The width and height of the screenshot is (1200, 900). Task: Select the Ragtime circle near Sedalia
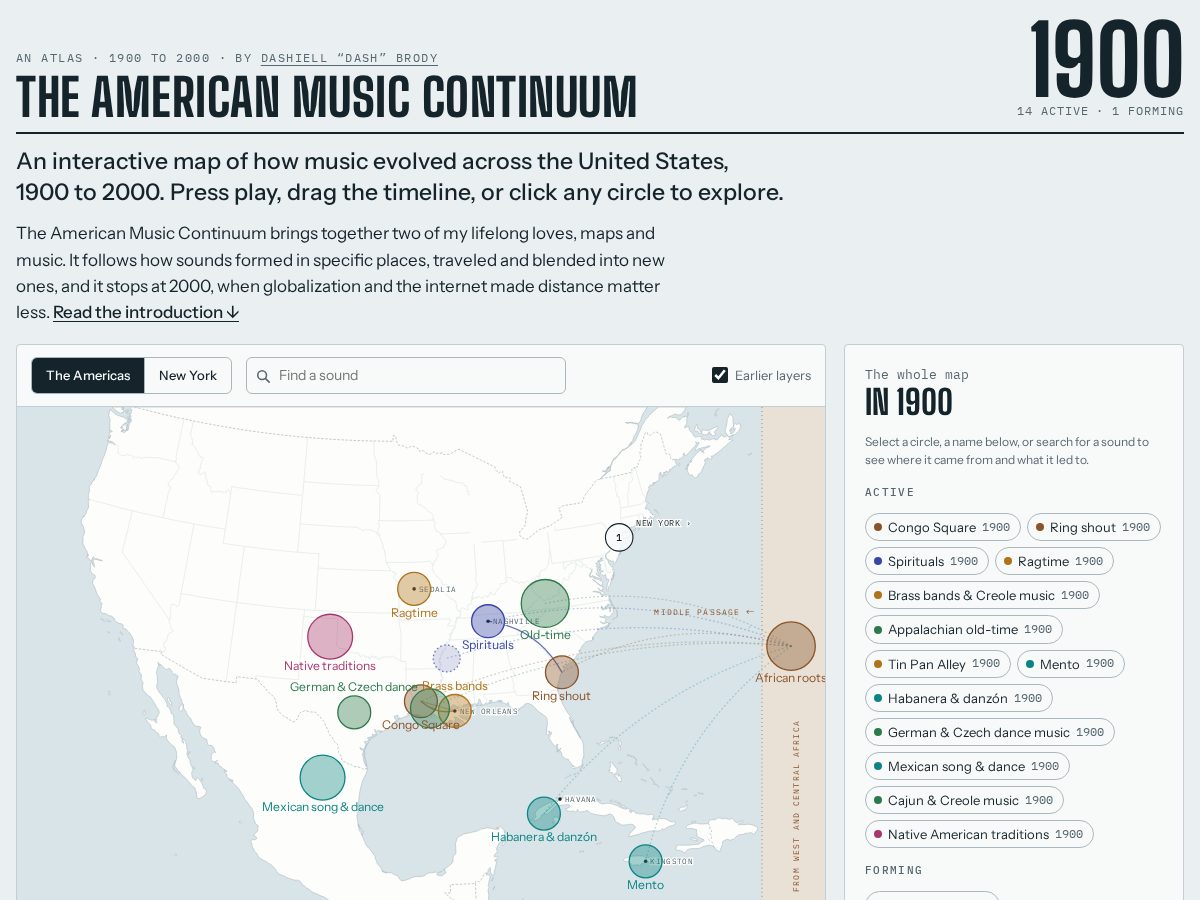tap(414, 589)
